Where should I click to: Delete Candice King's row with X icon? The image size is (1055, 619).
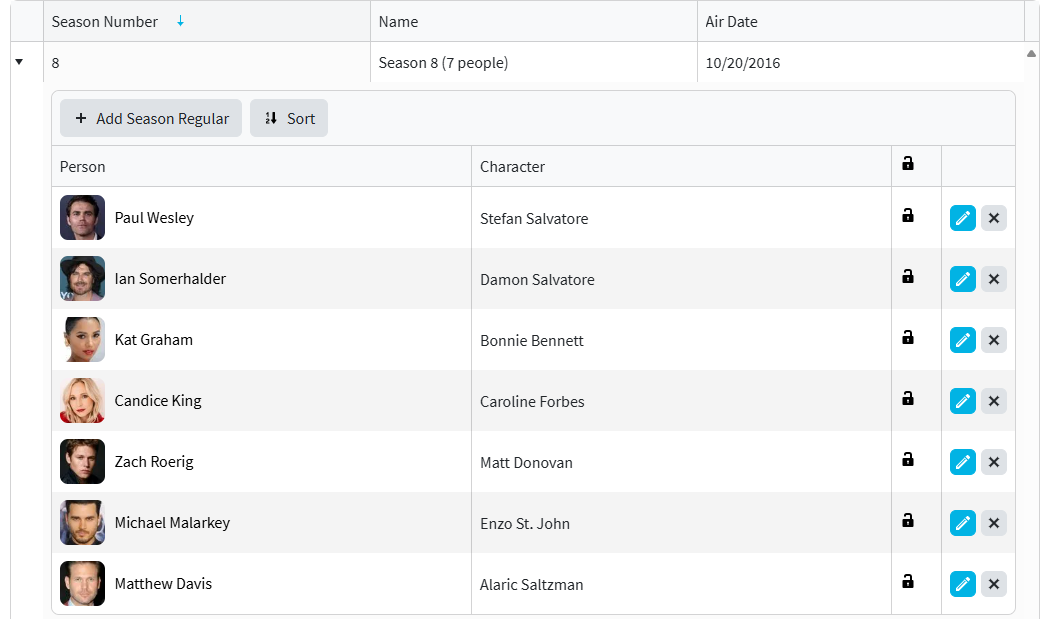click(x=993, y=401)
